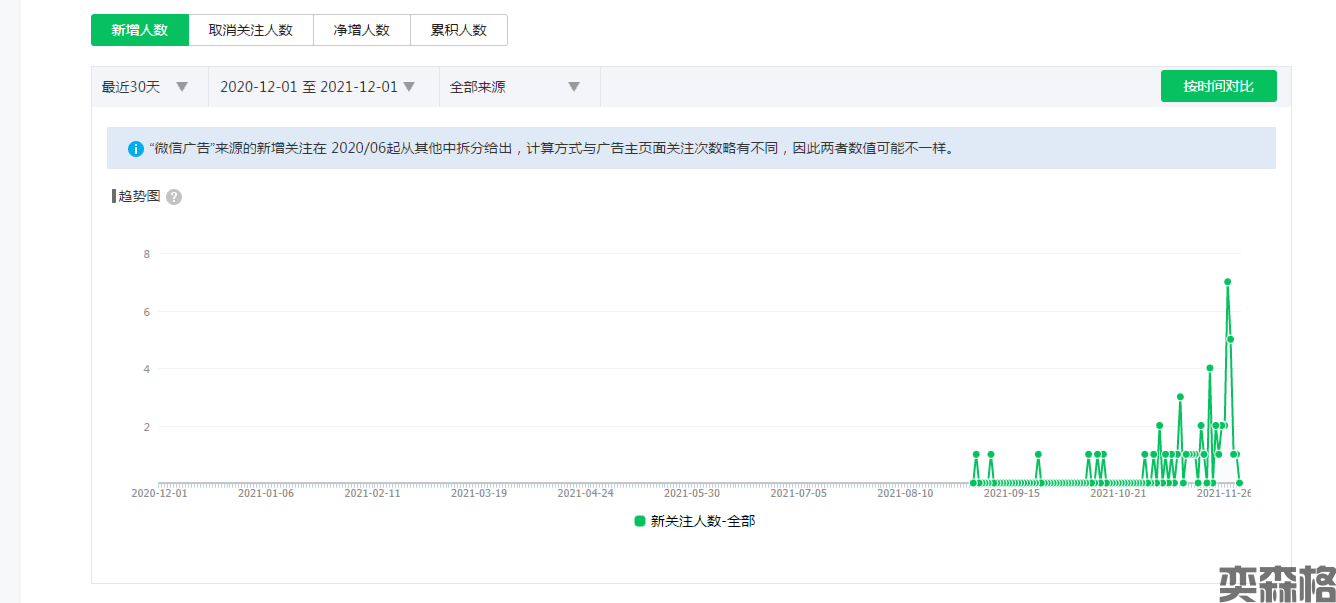Open the 取消关注人数 tab
1336x603 pixels.
251,30
